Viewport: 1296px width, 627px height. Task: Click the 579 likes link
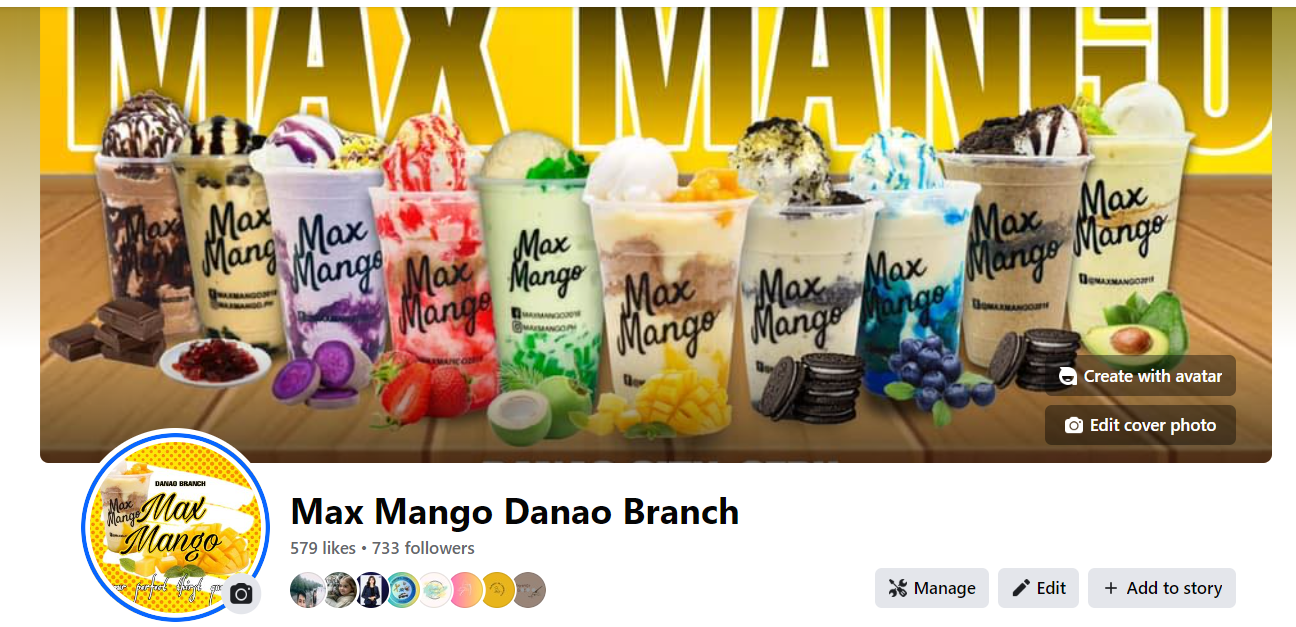tap(323, 548)
